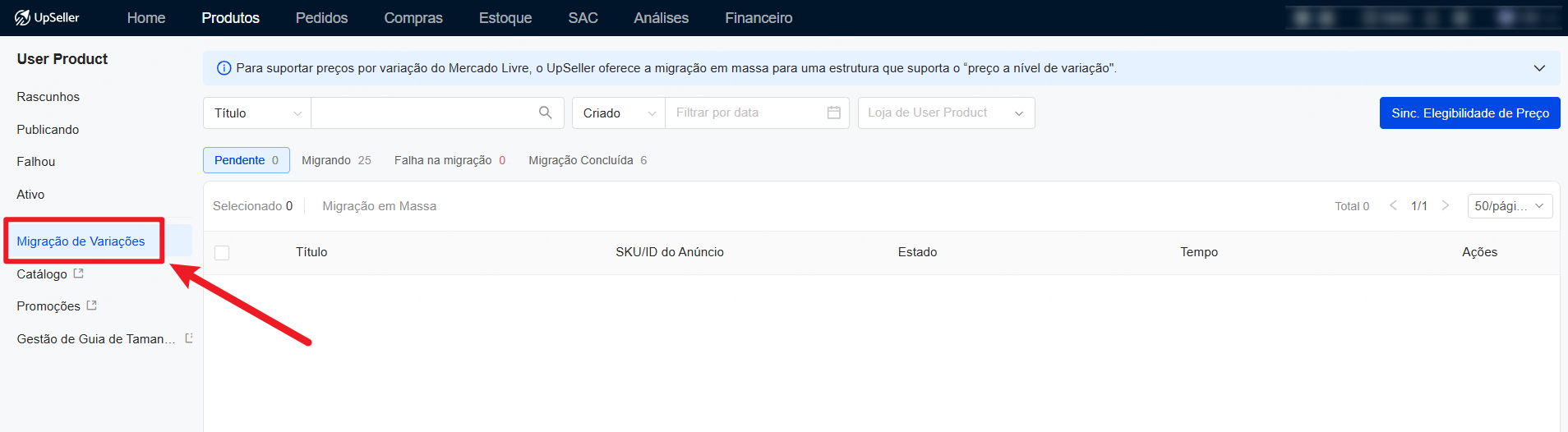The image size is (1568, 432).
Task: Click the Estado column header
Action: coord(917,252)
